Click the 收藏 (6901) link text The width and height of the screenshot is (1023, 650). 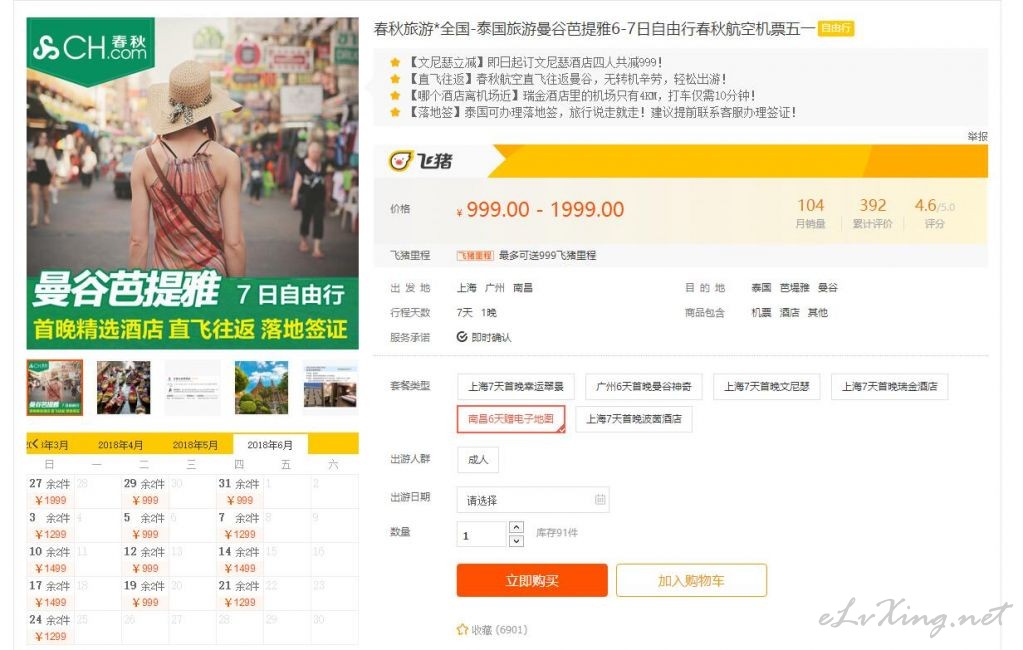pos(499,630)
